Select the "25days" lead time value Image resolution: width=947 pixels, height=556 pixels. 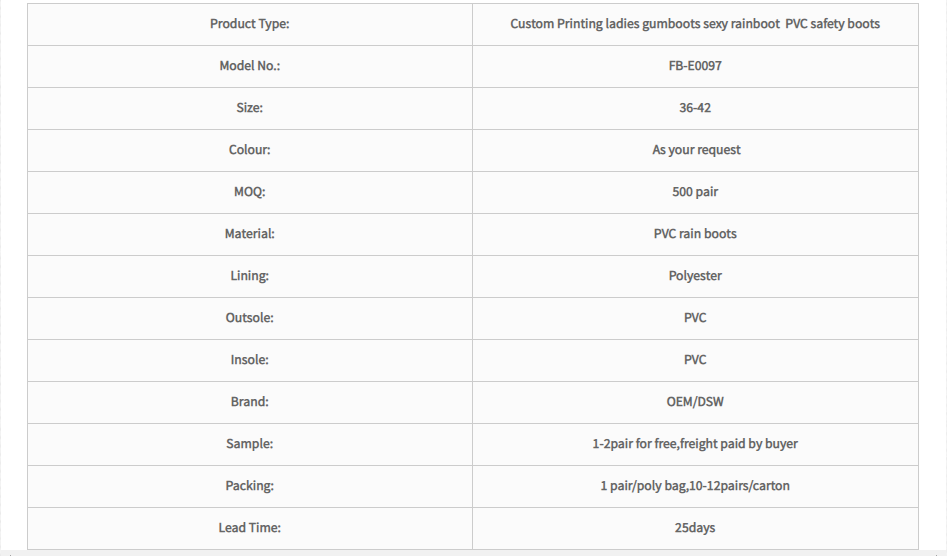tap(695, 528)
